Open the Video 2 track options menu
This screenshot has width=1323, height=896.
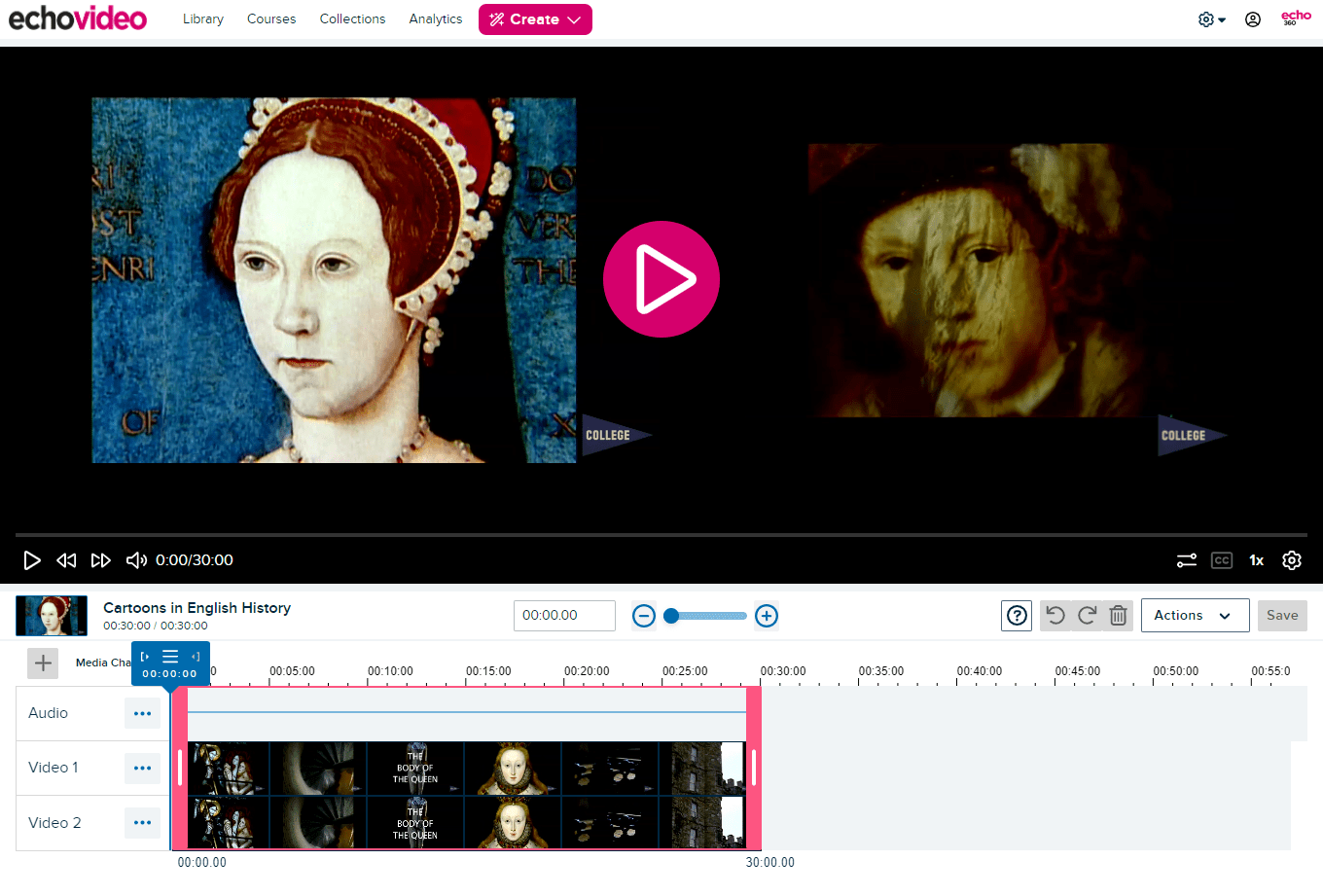tap(142, 823)
